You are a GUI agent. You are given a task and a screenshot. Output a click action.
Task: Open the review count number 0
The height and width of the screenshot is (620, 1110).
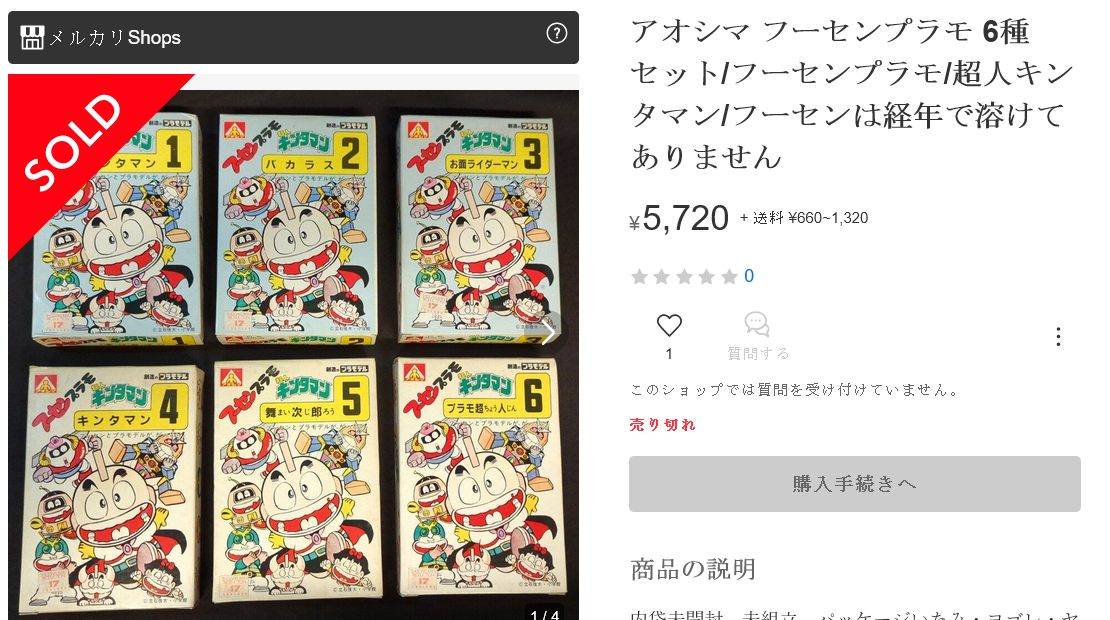click(x=749, y=276)
